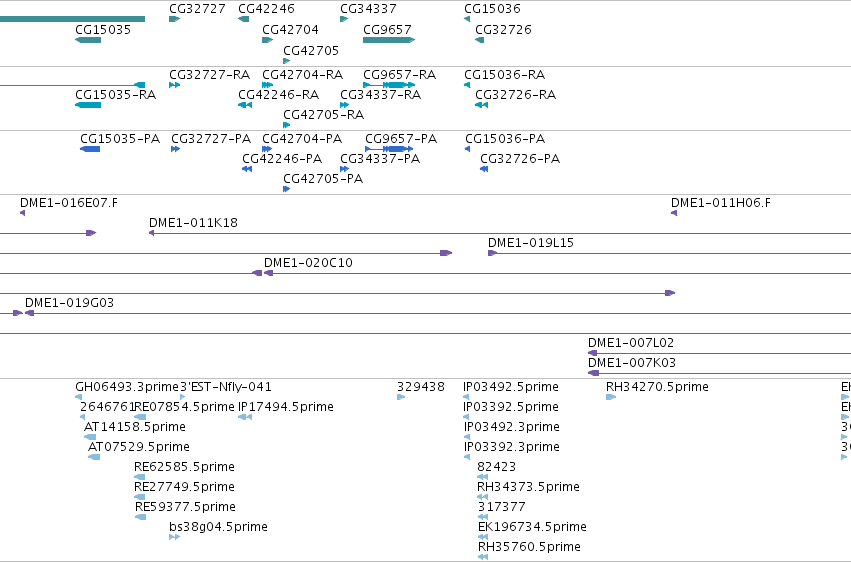Click the CG15035-PA protein bar

(90, 149)
